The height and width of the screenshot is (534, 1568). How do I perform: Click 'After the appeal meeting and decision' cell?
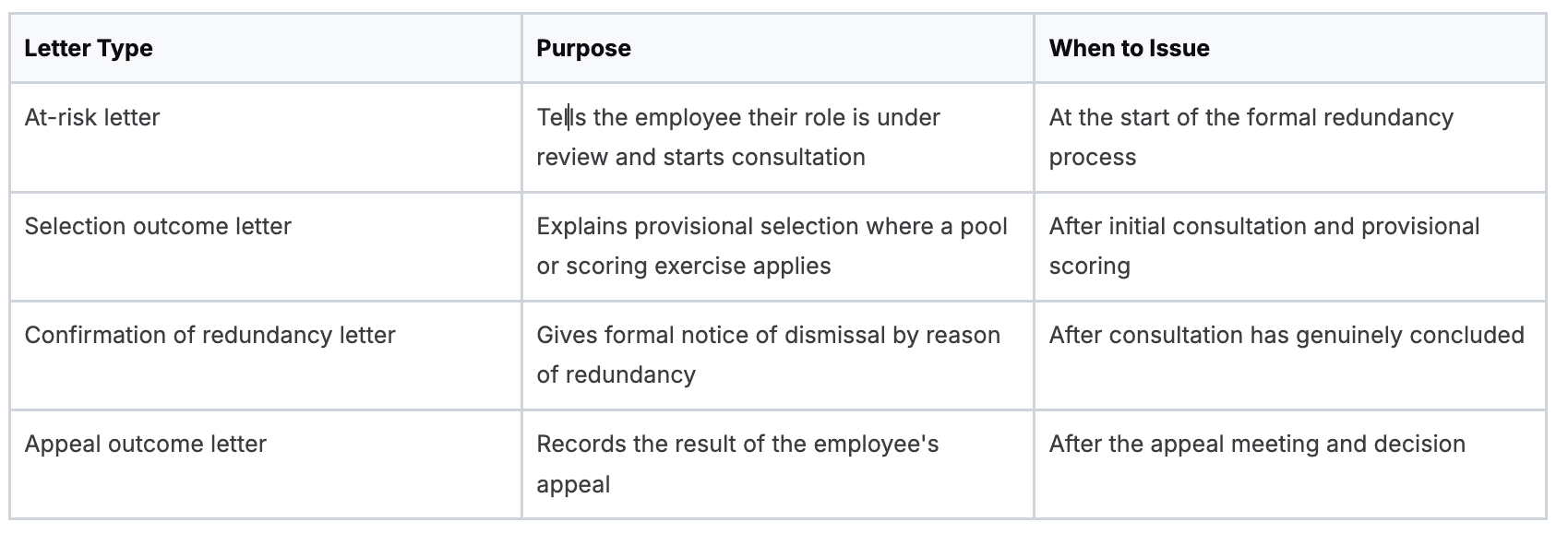pyautogui.click(x=1289, y=463)
